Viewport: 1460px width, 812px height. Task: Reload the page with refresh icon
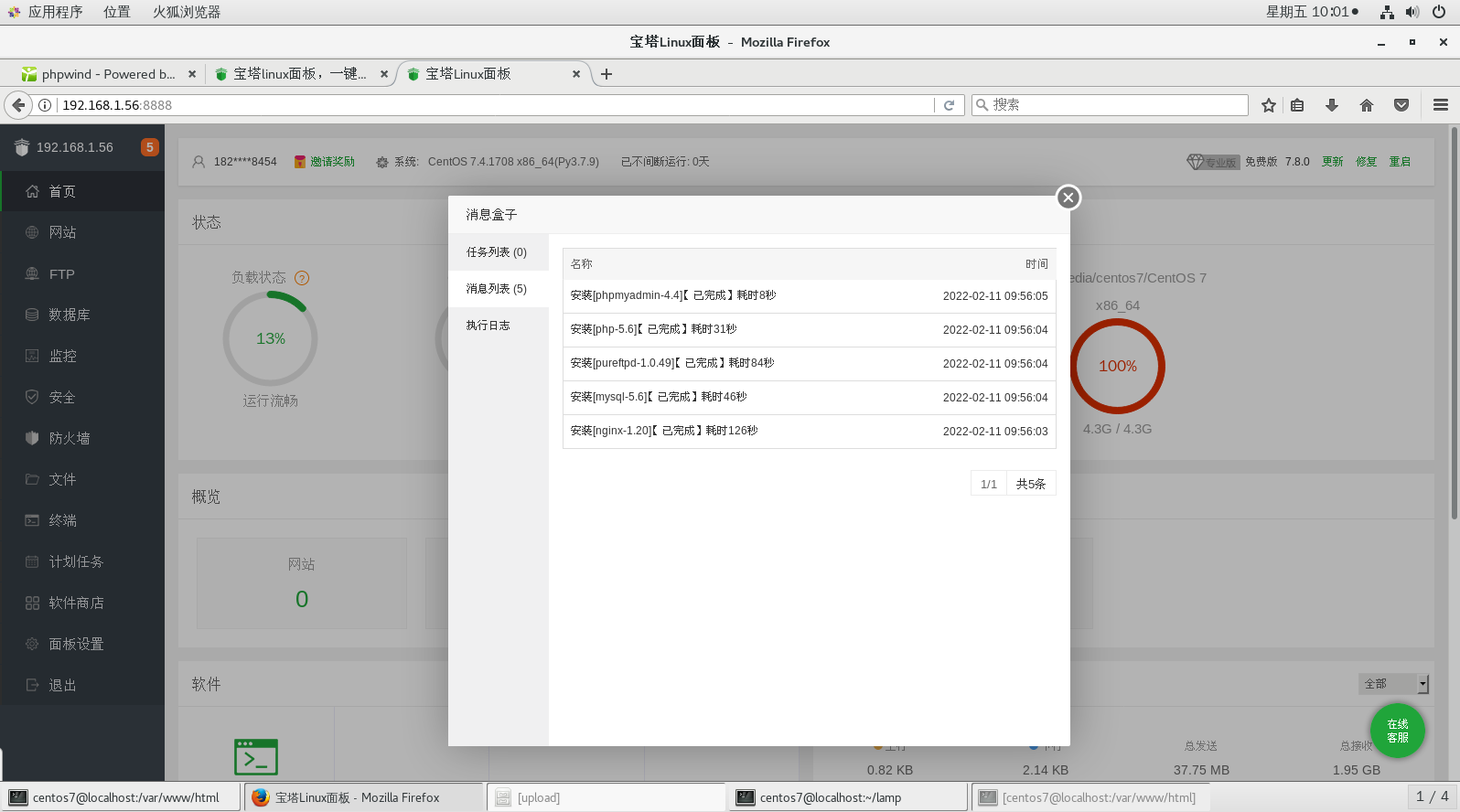coord(949,105)
